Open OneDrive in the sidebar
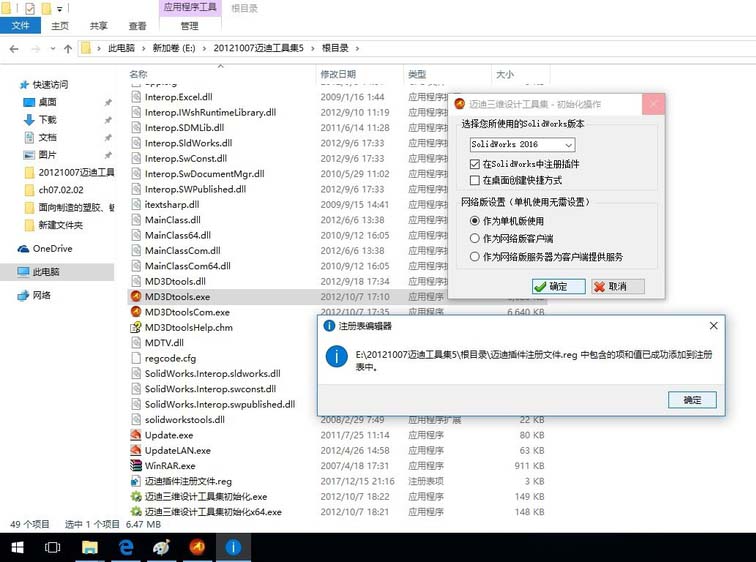This screenshot has height=562, width=756. coord(45,249)
